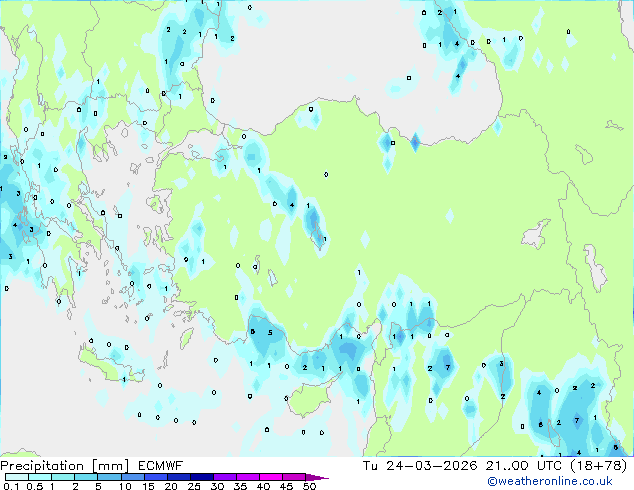
Task: Choose the 35–40 mm magenta legend swatch
Action: (x=247, y=477)
